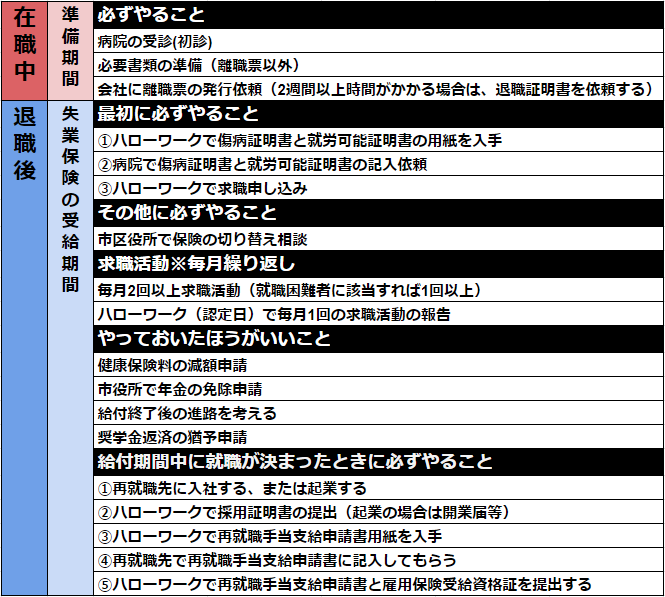Select the 会社に離職票の発行依頼 row
This screenshot has height=597, width=665.
pyautogui.click(x=378, y=89)
